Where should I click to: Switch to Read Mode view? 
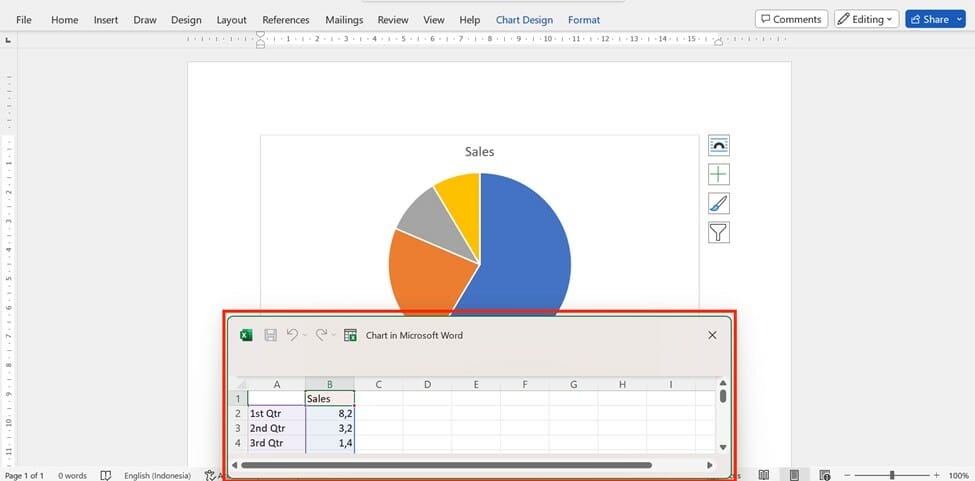point(764,475)
